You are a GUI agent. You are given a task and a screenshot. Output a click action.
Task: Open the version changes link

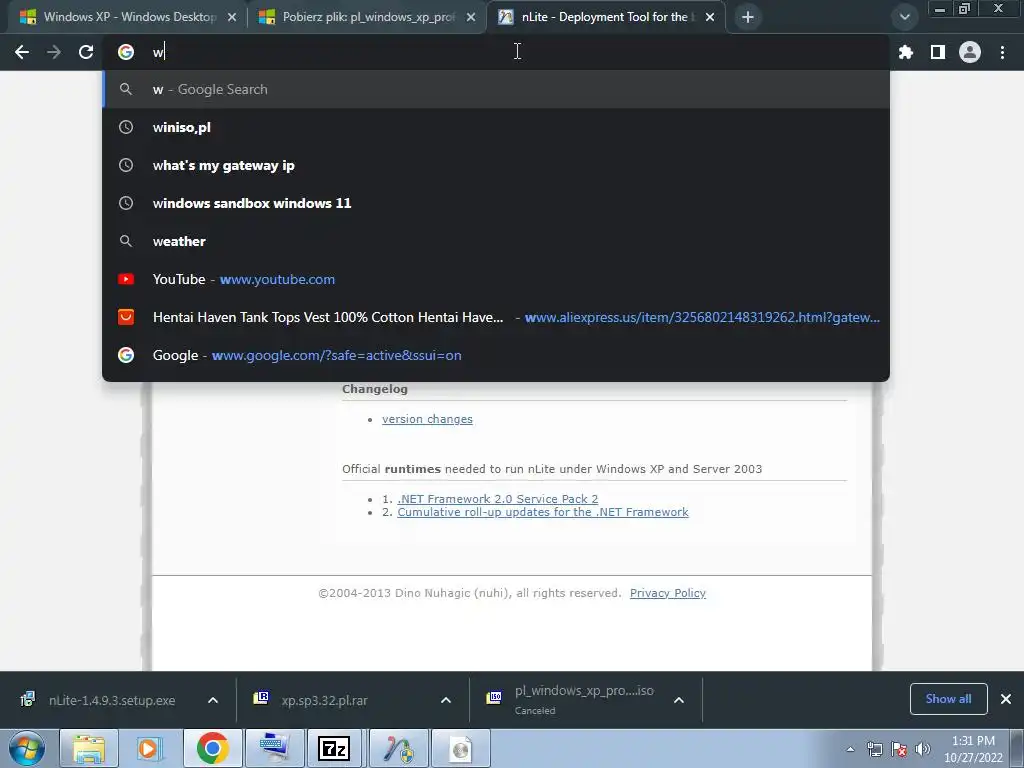point(427,419)
